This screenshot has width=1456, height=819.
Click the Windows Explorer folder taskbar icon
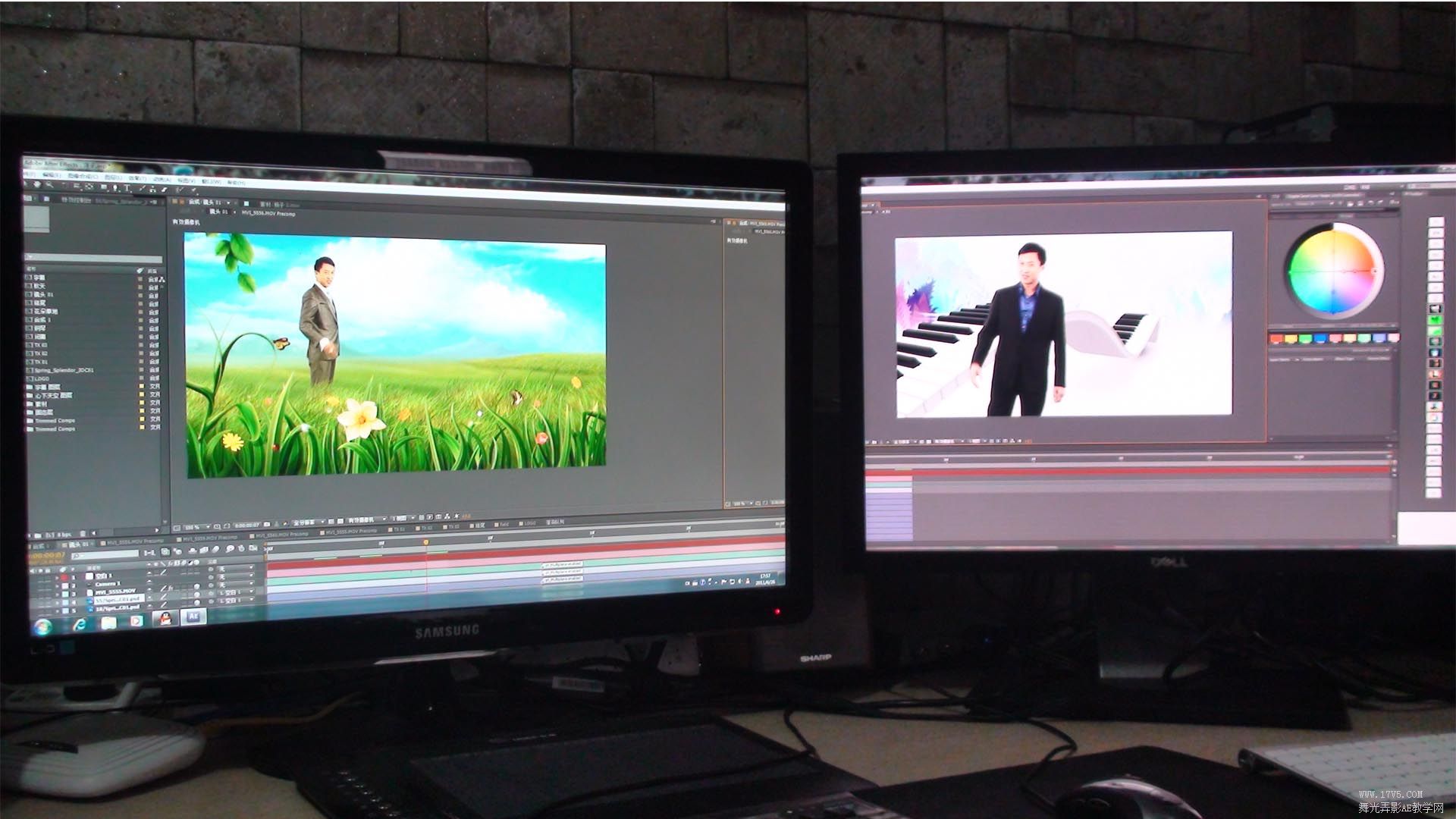(x=108, y=623)
